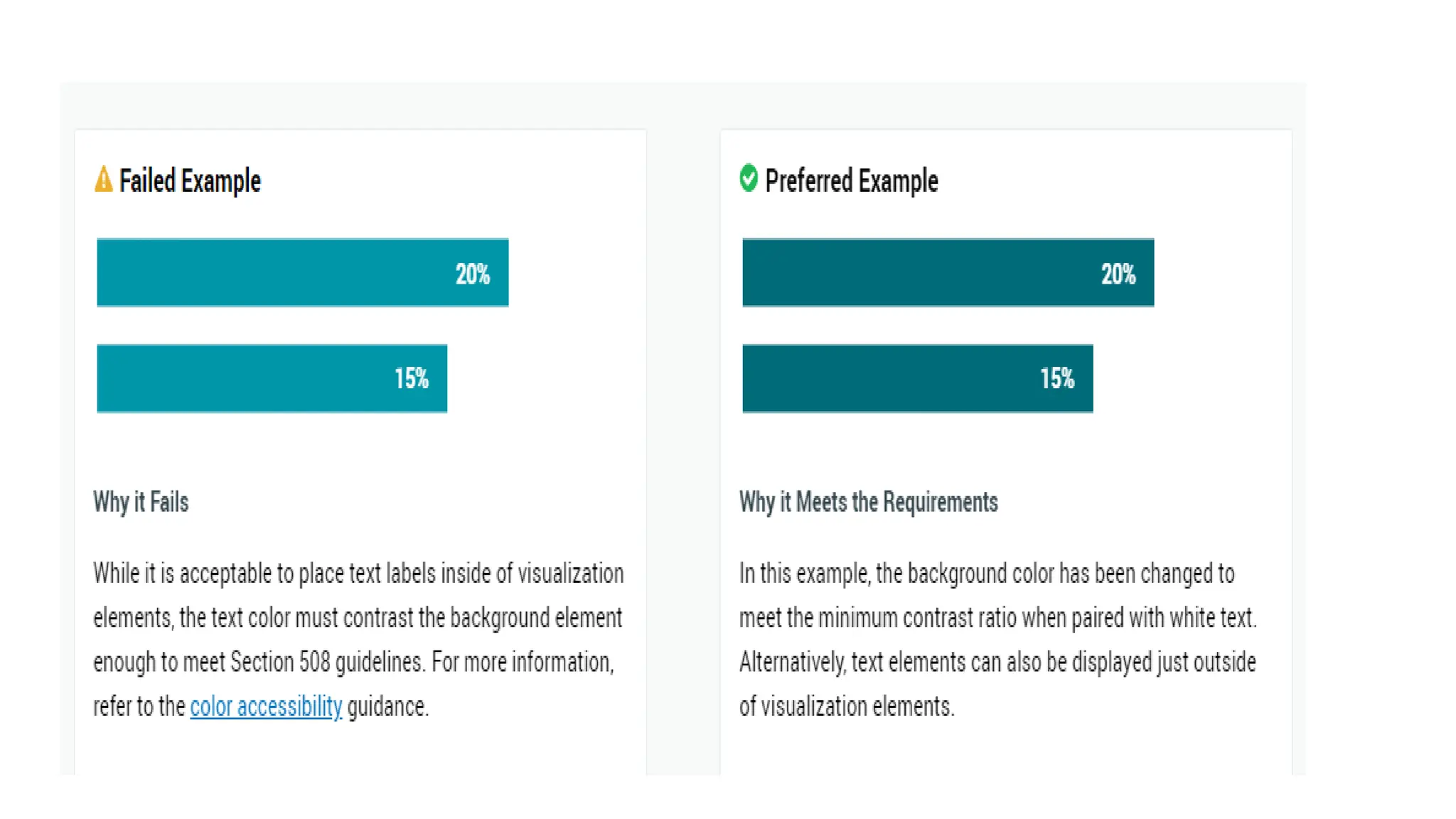
Task: Click the "Failed Example" heading
Action: click(190, 181)
